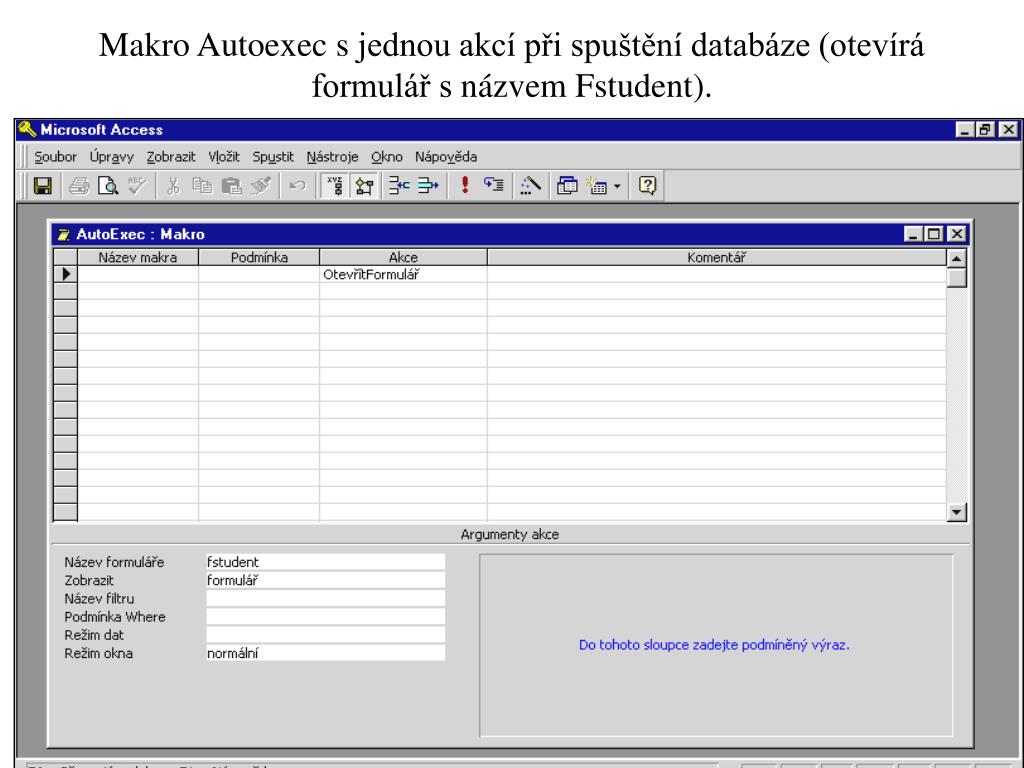The image size is (1024, 768).
Task: Click the Print icon
Action: [x=79, y=186]
